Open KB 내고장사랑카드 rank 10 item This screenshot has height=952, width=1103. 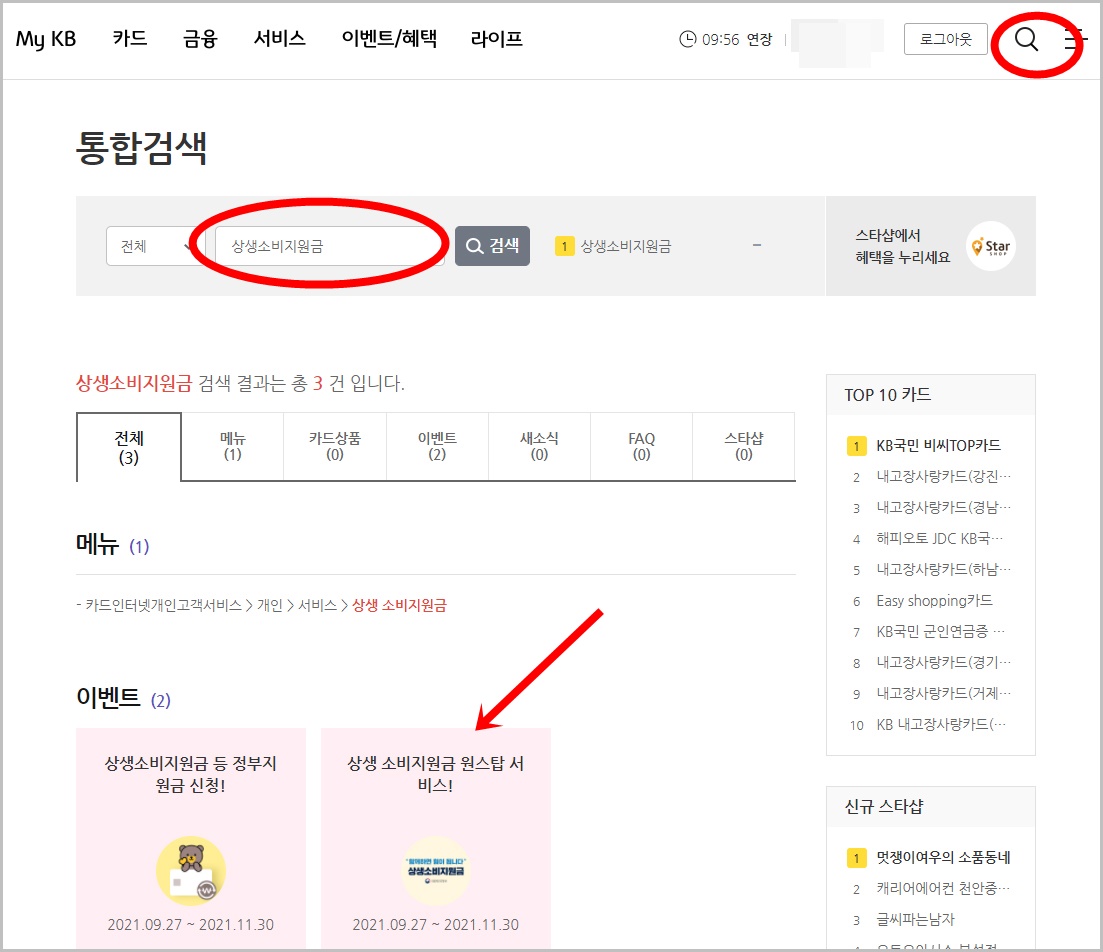941,724
